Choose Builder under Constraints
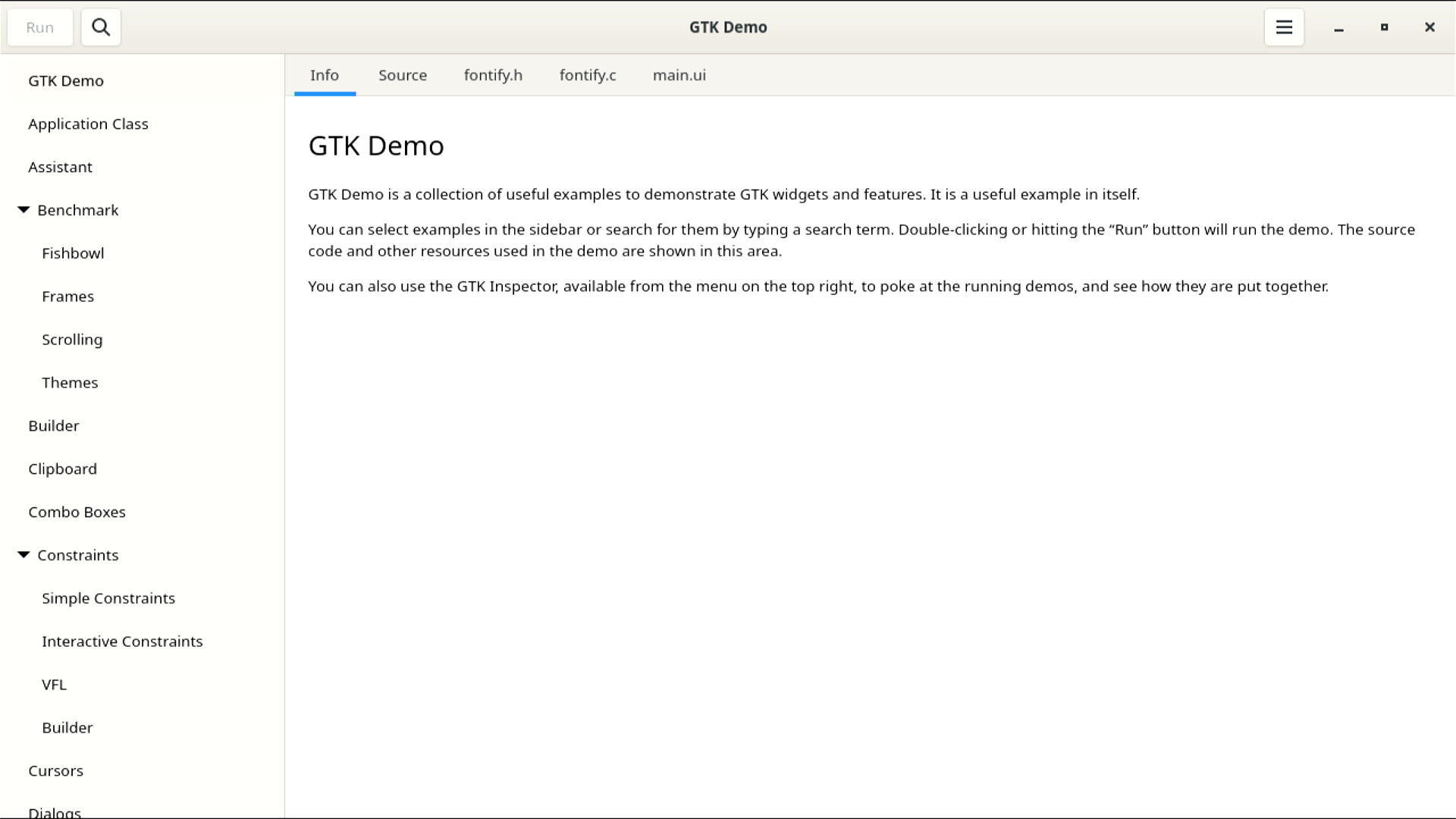Screen dimensions: 1456x819 pyautogui.click(x=143, y=728)
